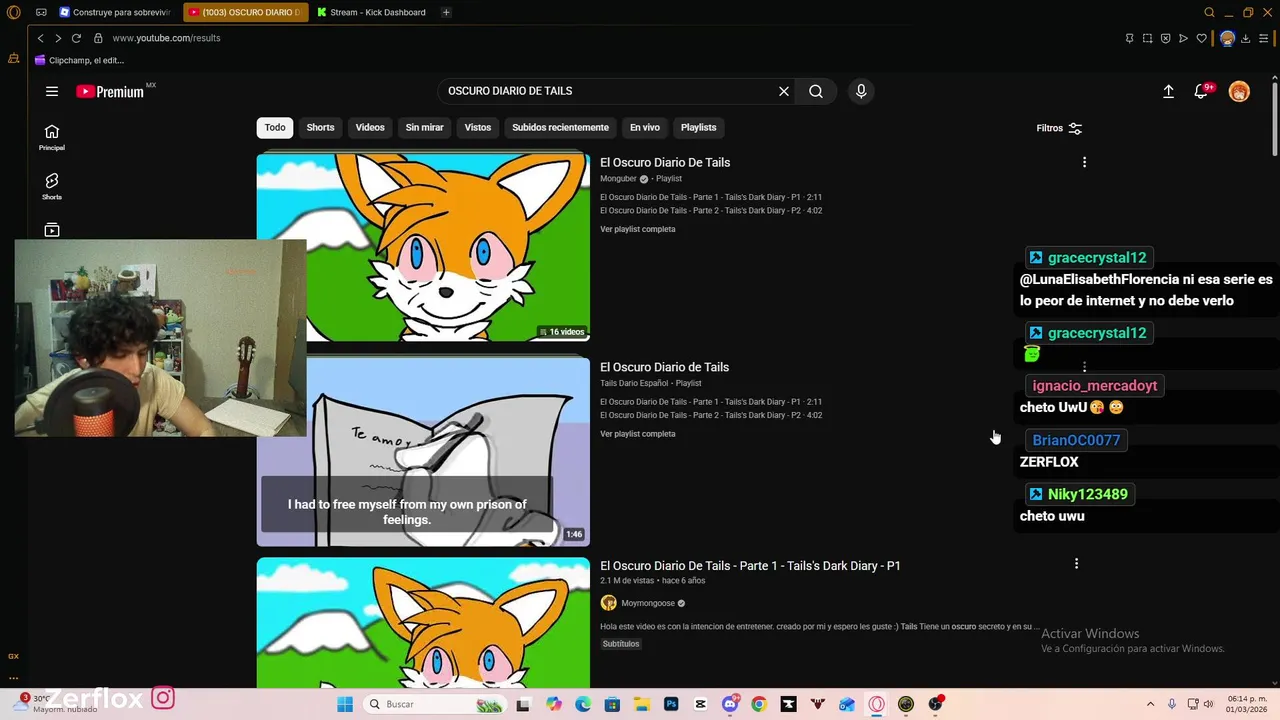Click Ver playlist completa for Tails Dario Español
1280x720 pixels.
[x=638, y=434]
